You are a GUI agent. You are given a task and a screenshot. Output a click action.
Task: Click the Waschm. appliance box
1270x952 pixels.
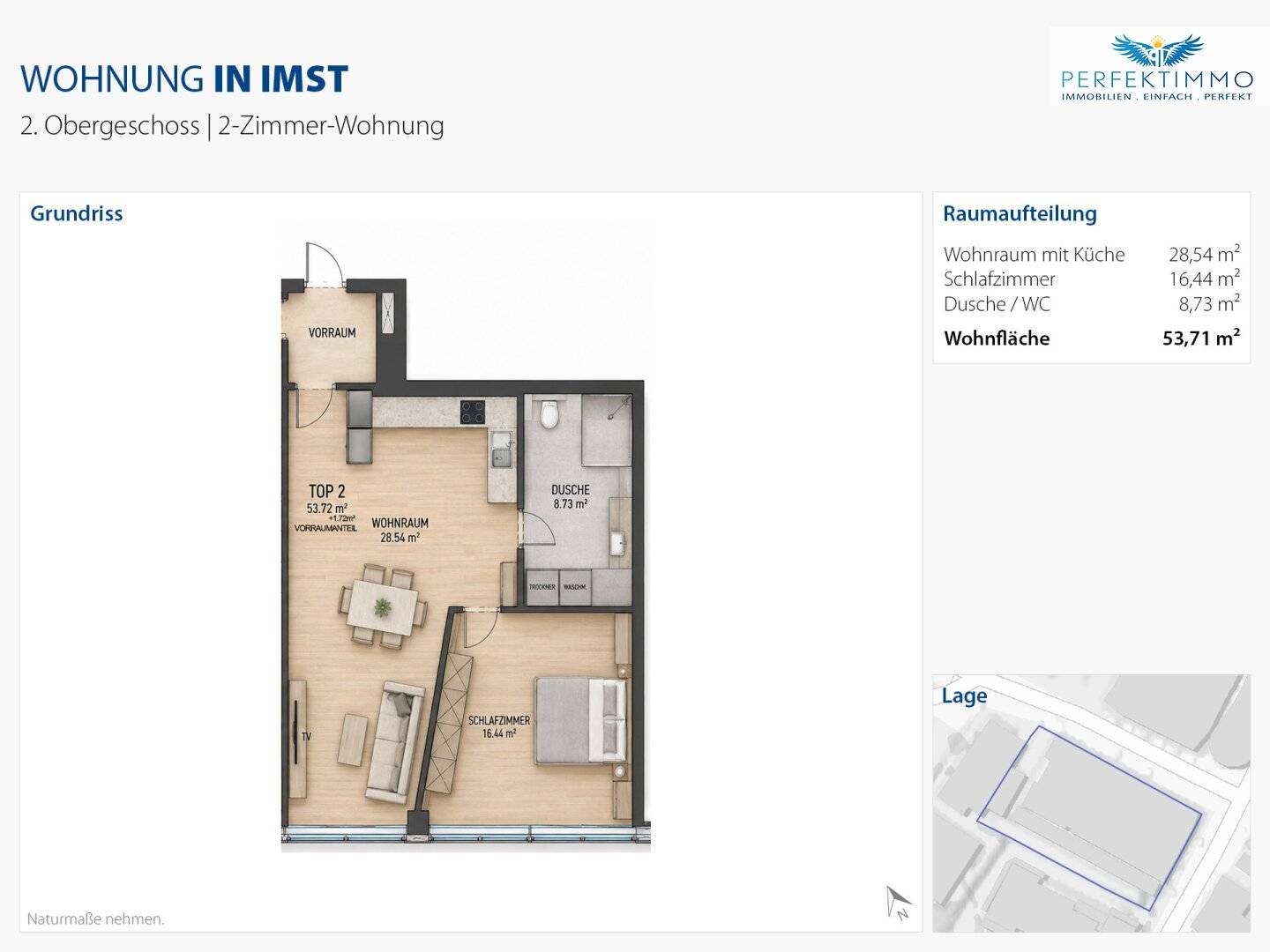coord(576,587)
